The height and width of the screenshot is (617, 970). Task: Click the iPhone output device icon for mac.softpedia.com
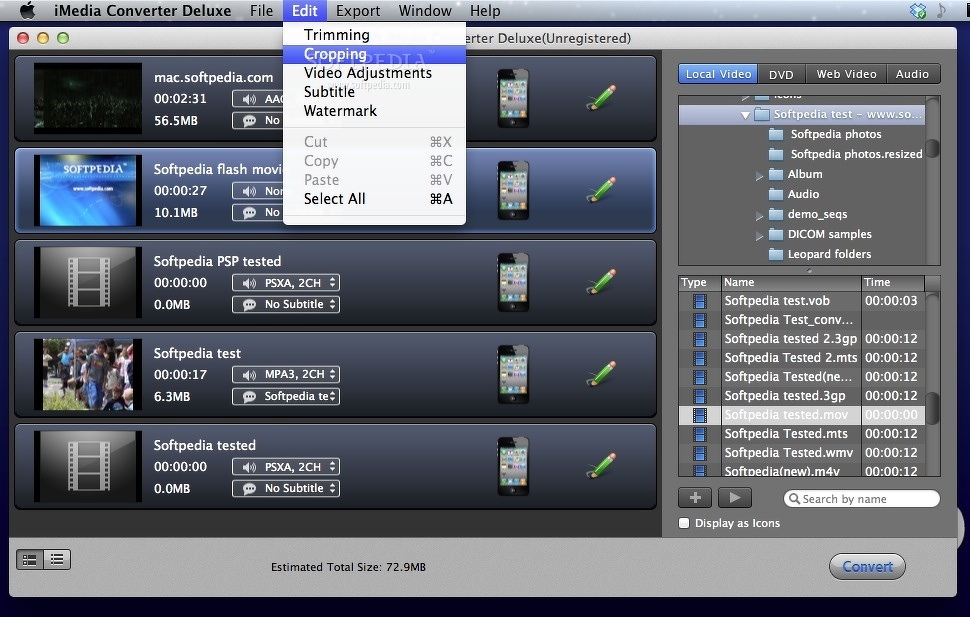coord(513,98)
